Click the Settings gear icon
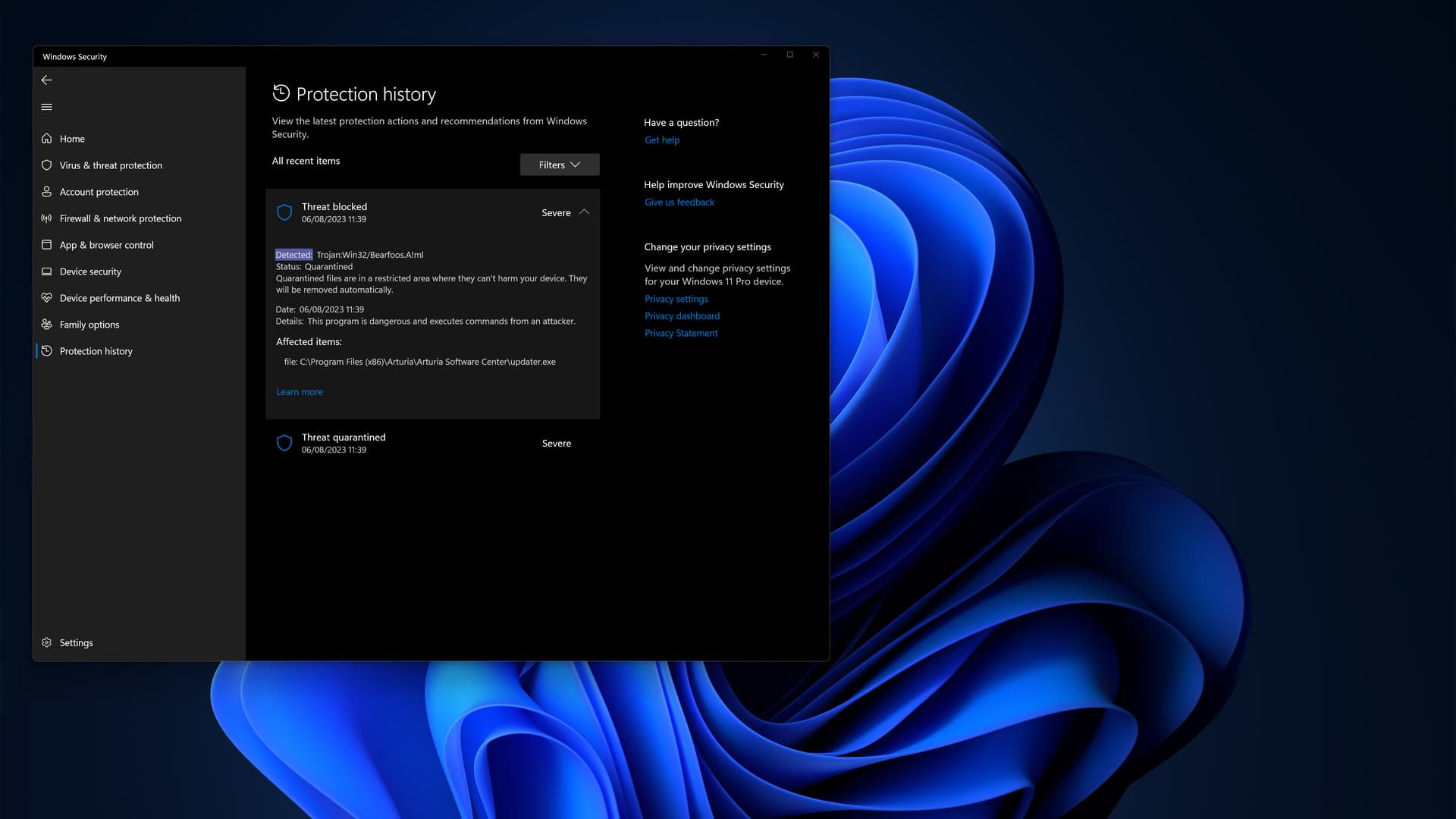Image resolution: width=1456 pixels, height=819 pixels. (x=46, y=642)
